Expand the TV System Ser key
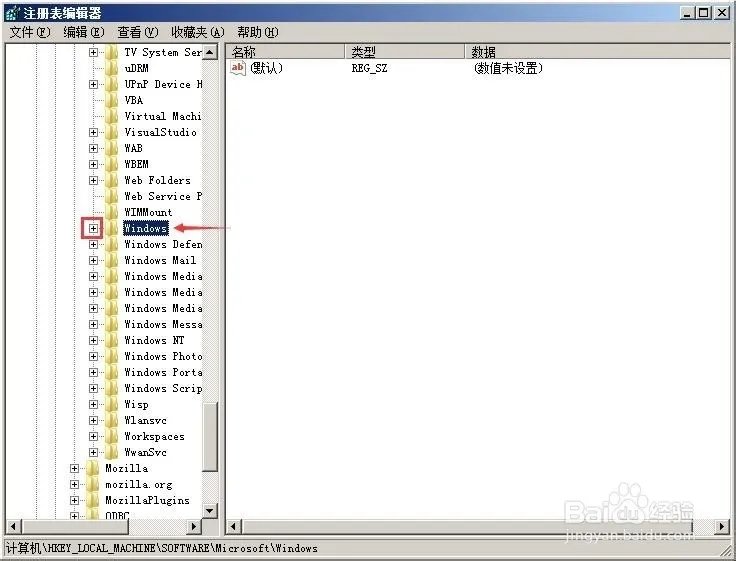This screenshot has height=561, width=736. [93, 52]
